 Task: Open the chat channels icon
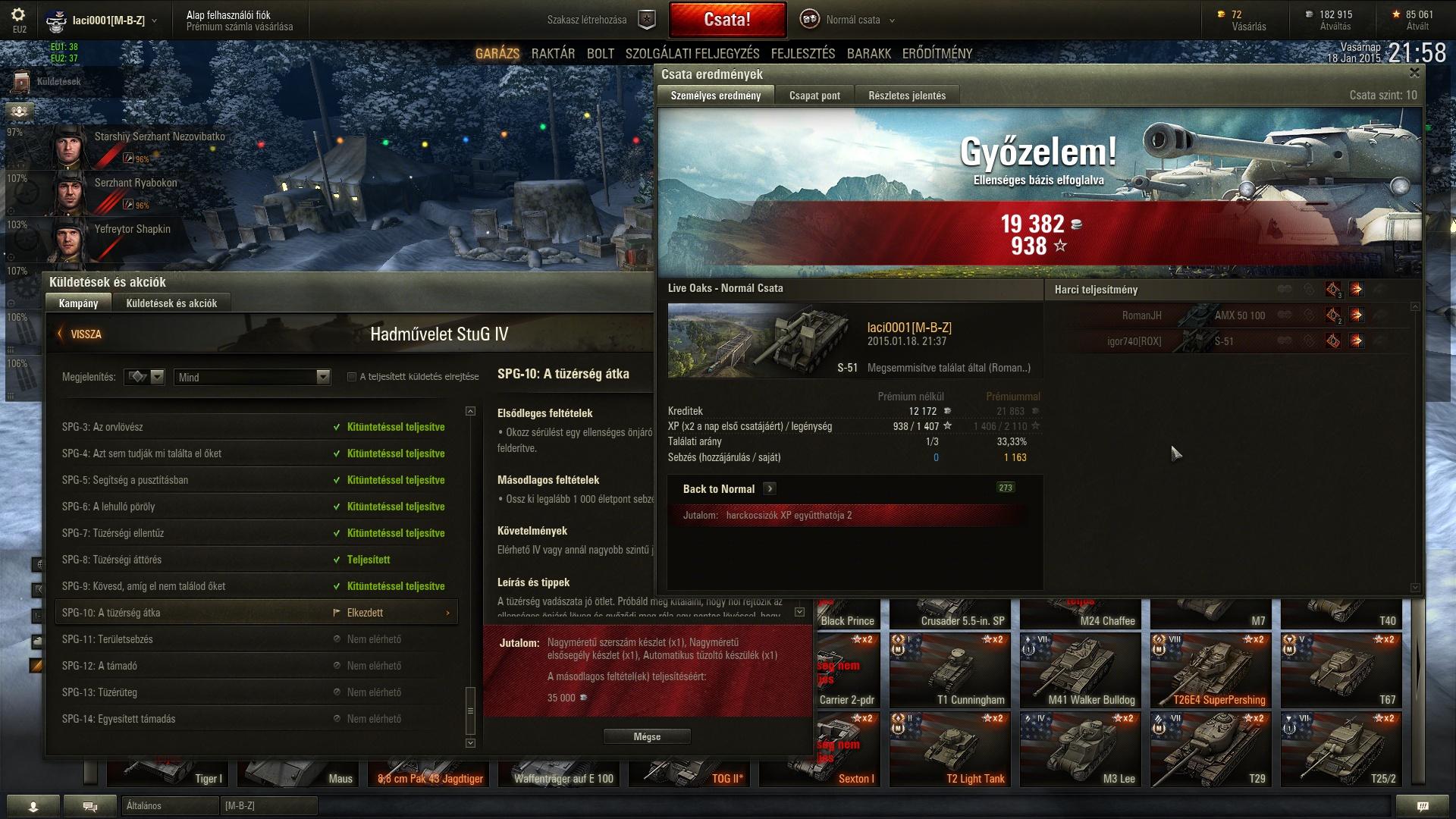pyautogui.click(x=89, y=806)
